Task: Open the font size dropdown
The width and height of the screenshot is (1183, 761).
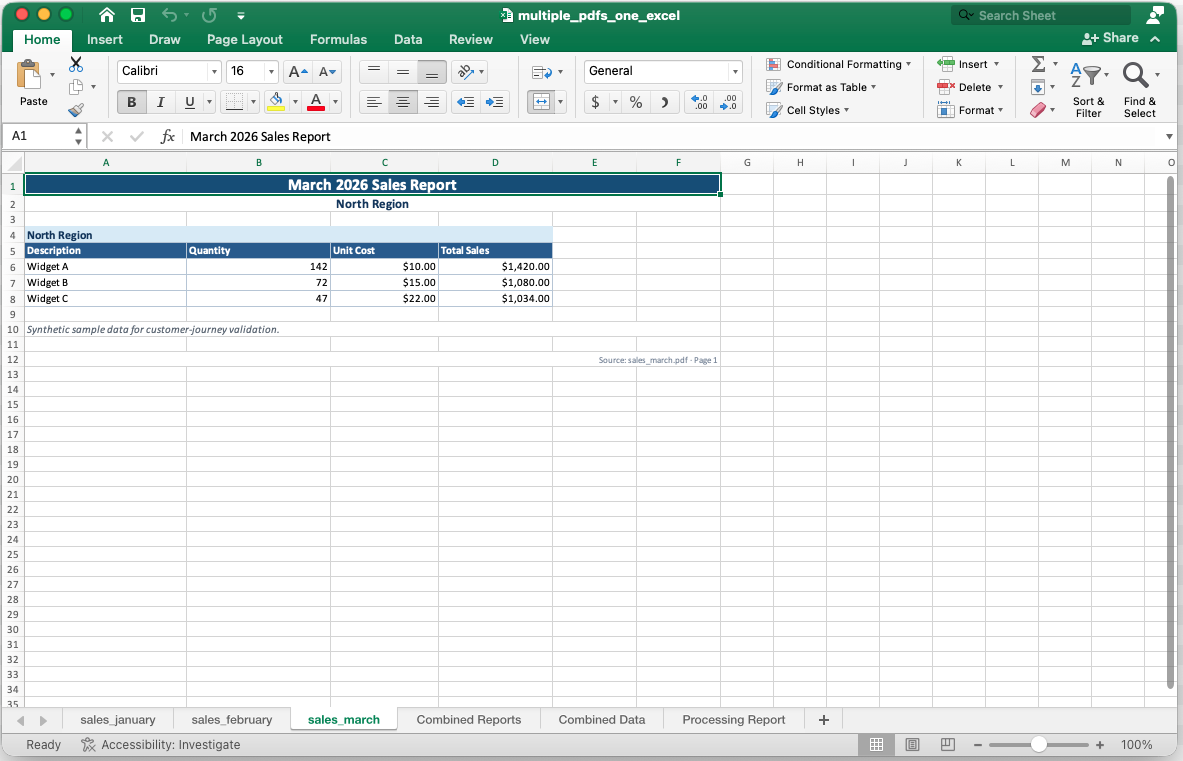Action: (271, 72)
